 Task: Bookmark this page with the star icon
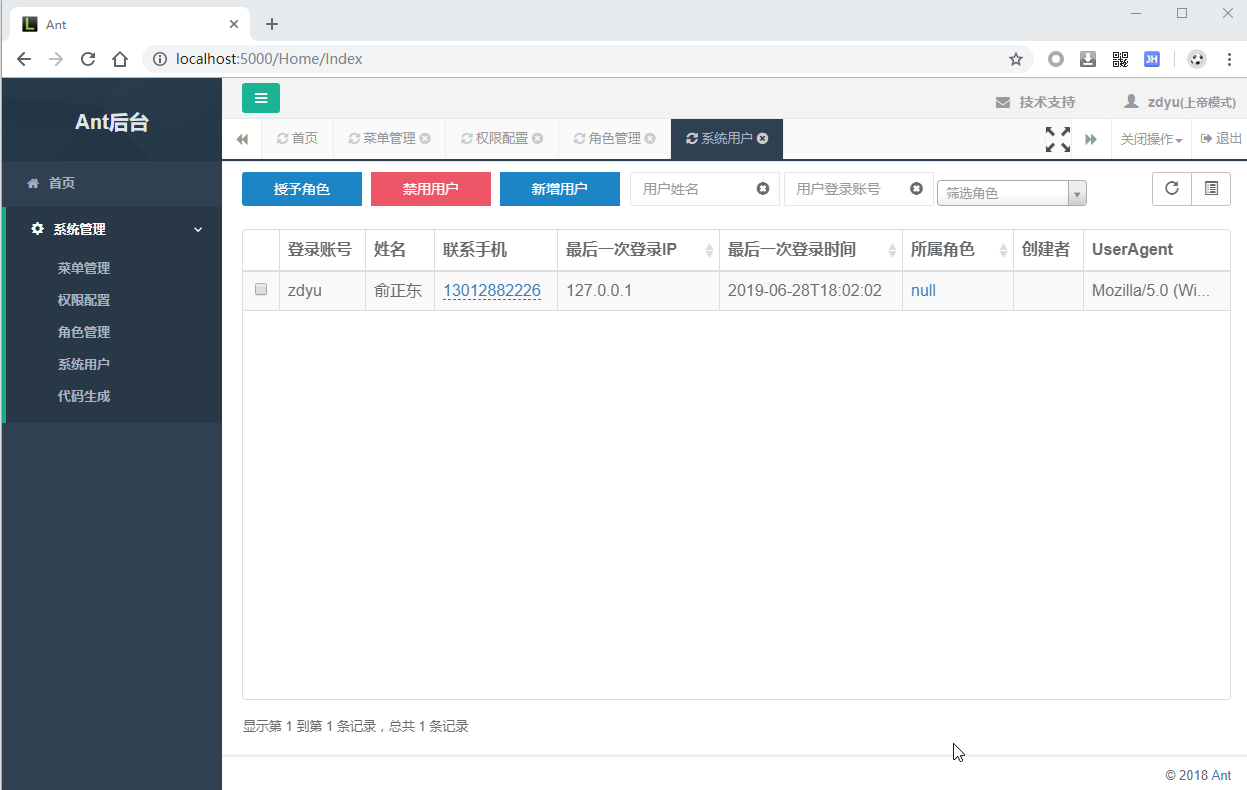point(1016,59)
